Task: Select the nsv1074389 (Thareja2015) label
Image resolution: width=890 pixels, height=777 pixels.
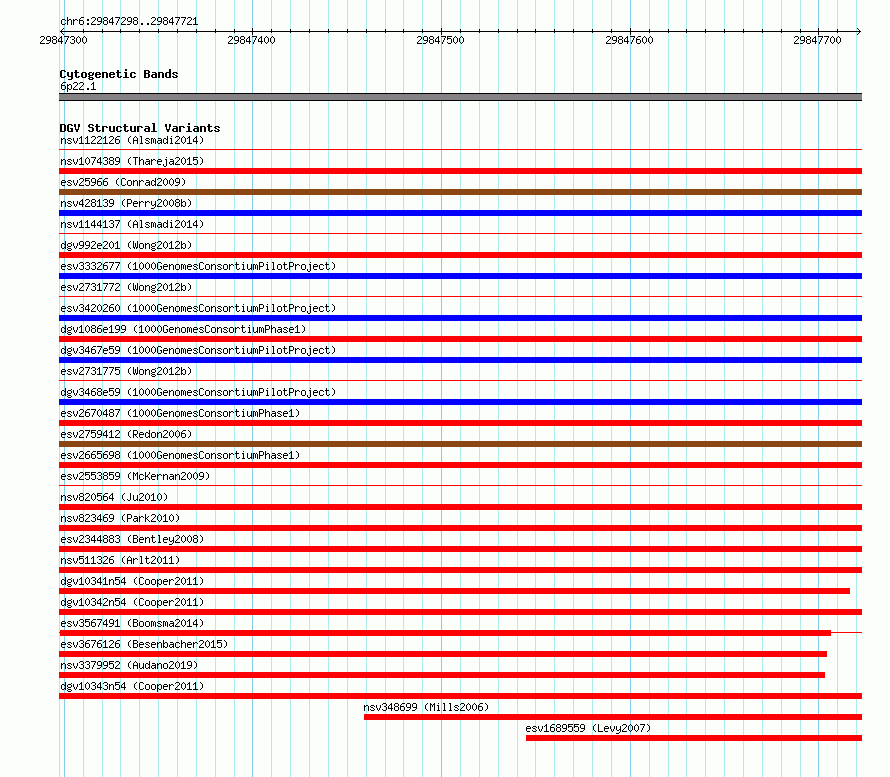Action: (132, 161)
